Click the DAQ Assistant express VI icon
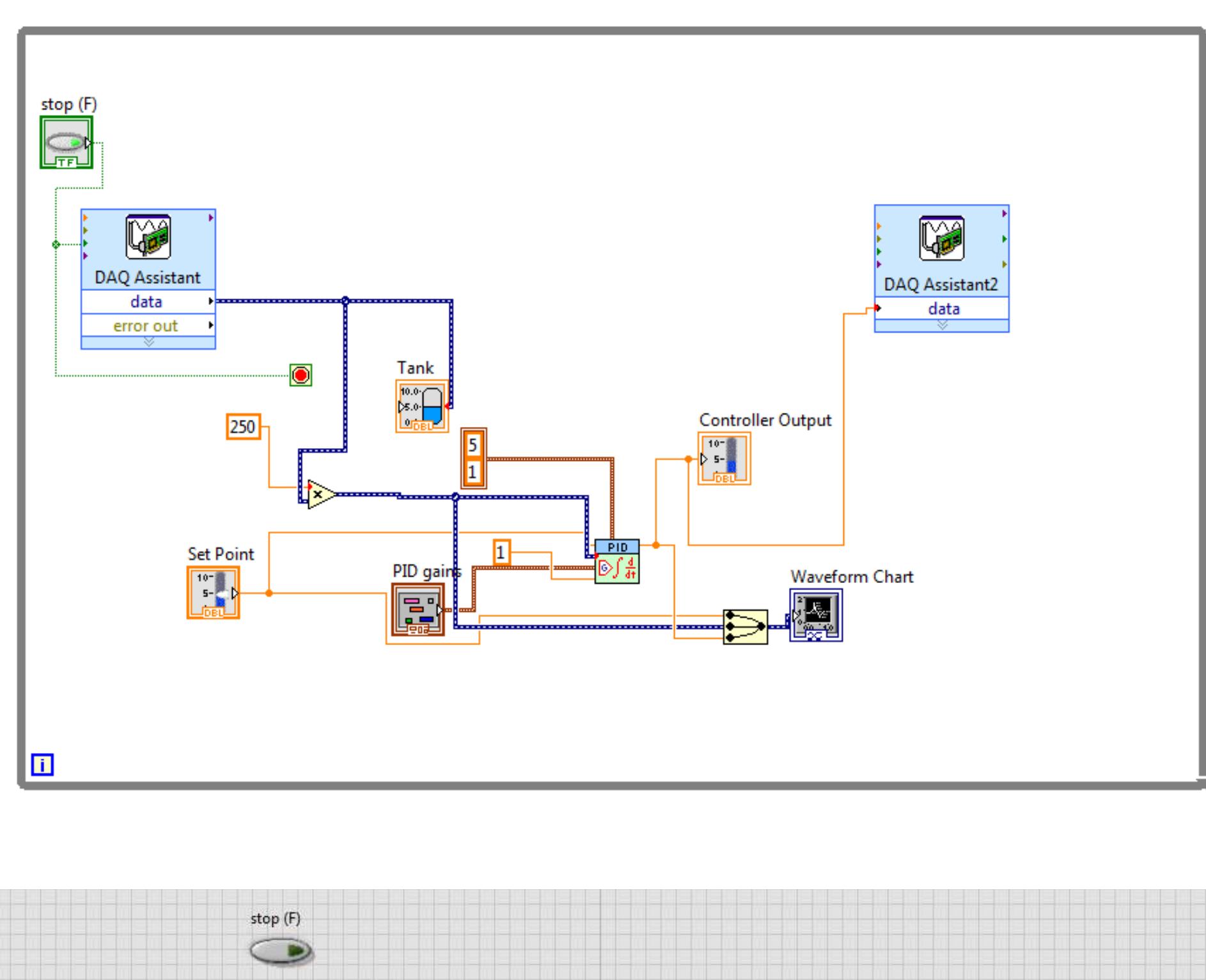Screen dimensions: 1206x980 pos(148,237)
